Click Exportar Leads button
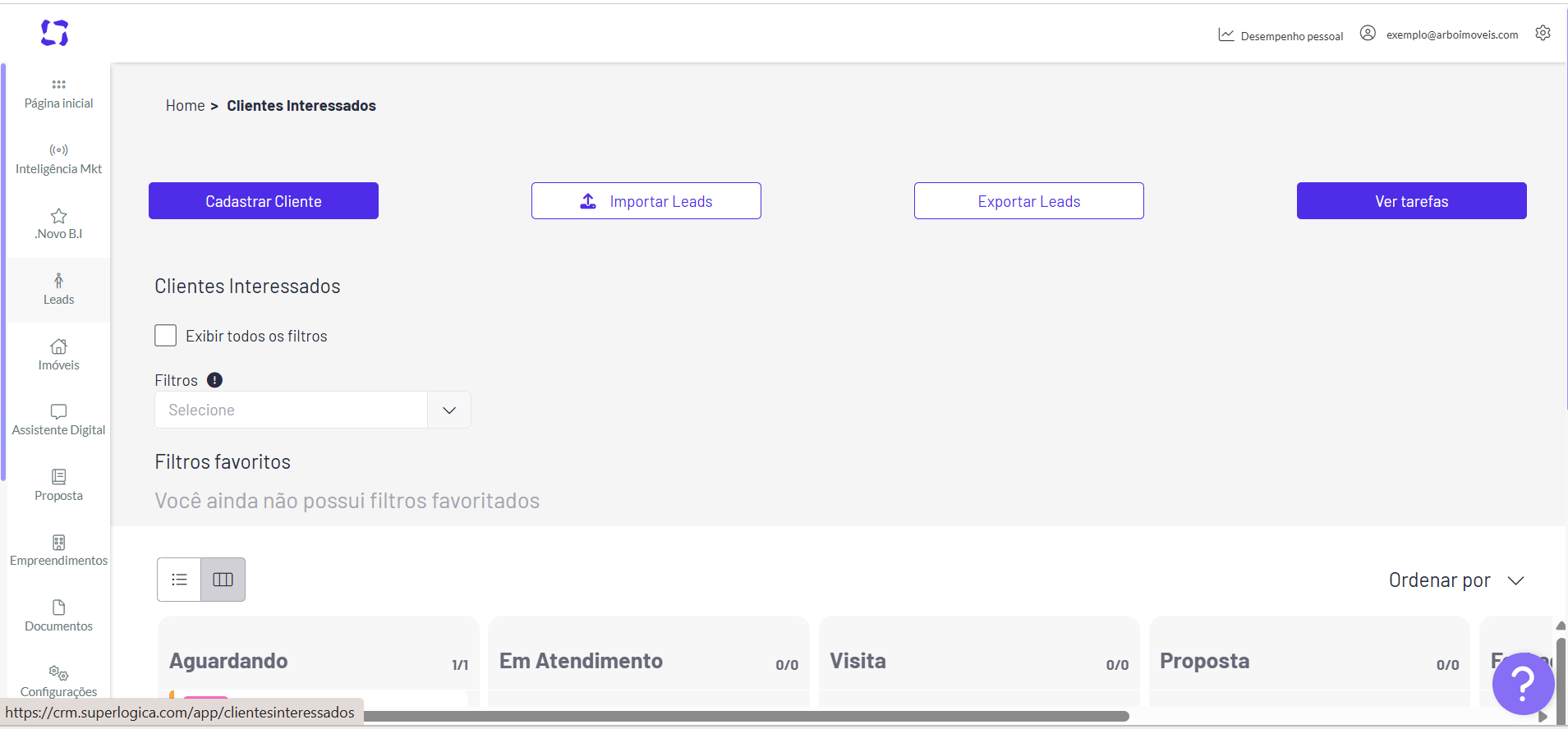This screenshot has height=729, width=1568. 1029,201
